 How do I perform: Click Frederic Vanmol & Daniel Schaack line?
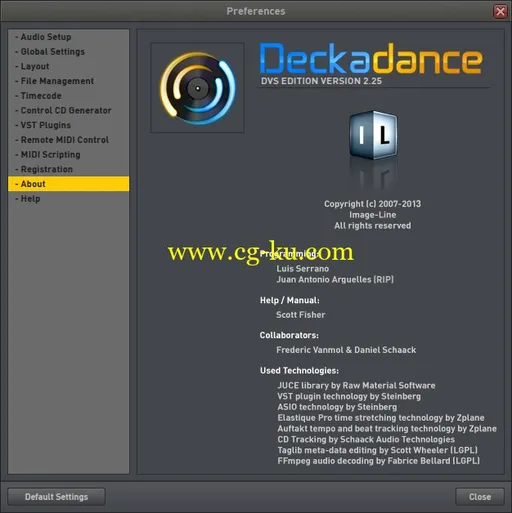[x=346, y=350]
